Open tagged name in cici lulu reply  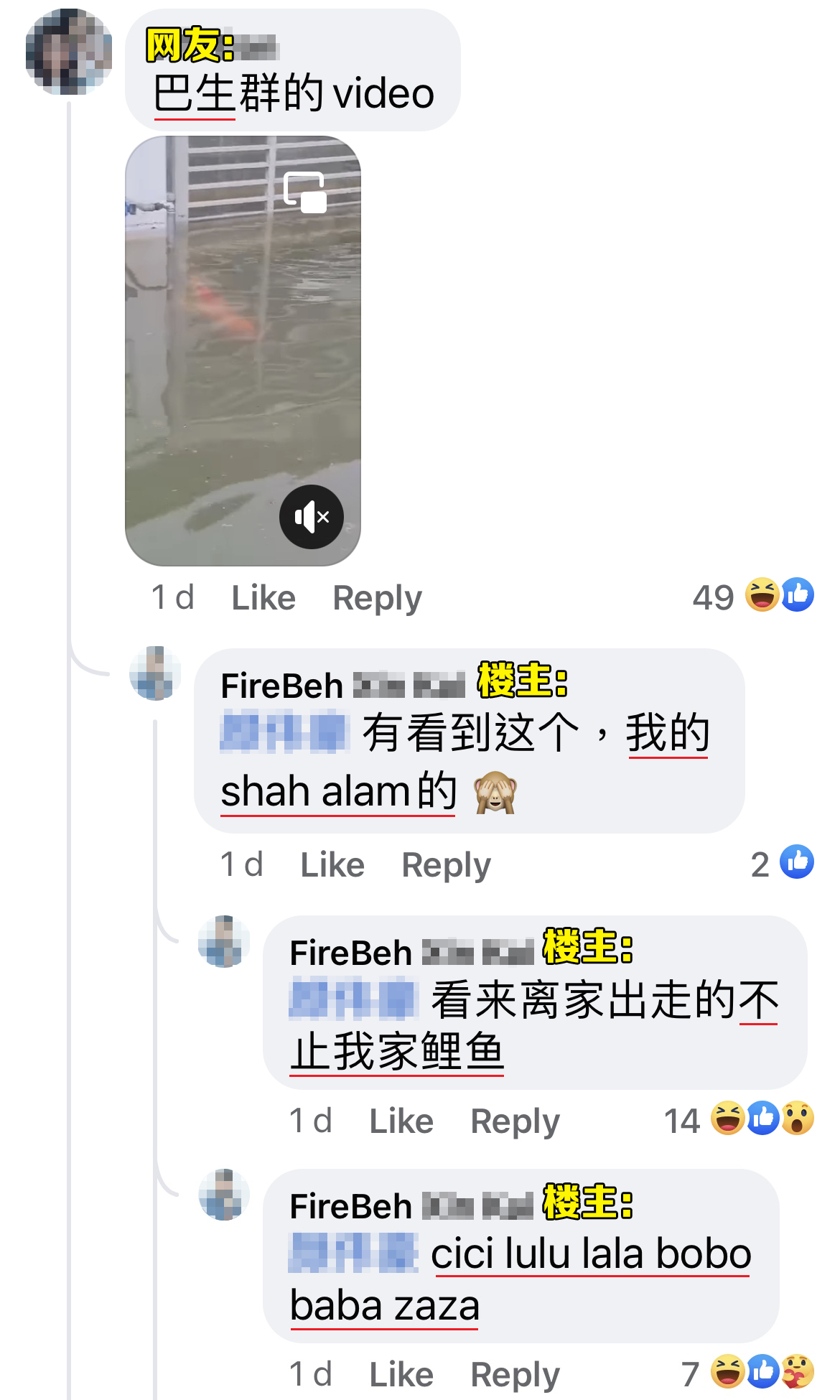(x=353, y=1253)
